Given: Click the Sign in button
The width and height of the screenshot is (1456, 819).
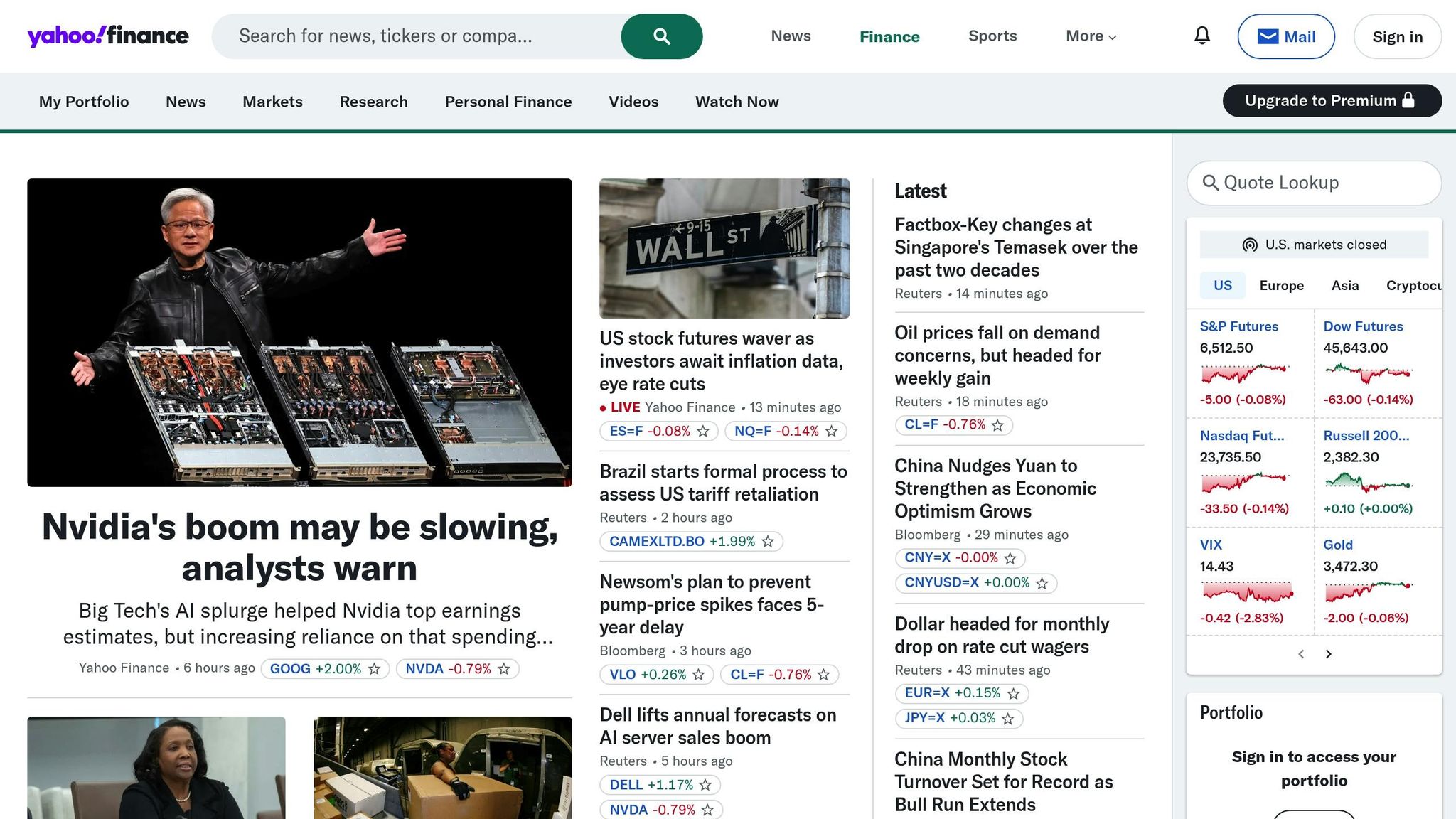Looking at the screenshot, I should (x=1397, y=36).
